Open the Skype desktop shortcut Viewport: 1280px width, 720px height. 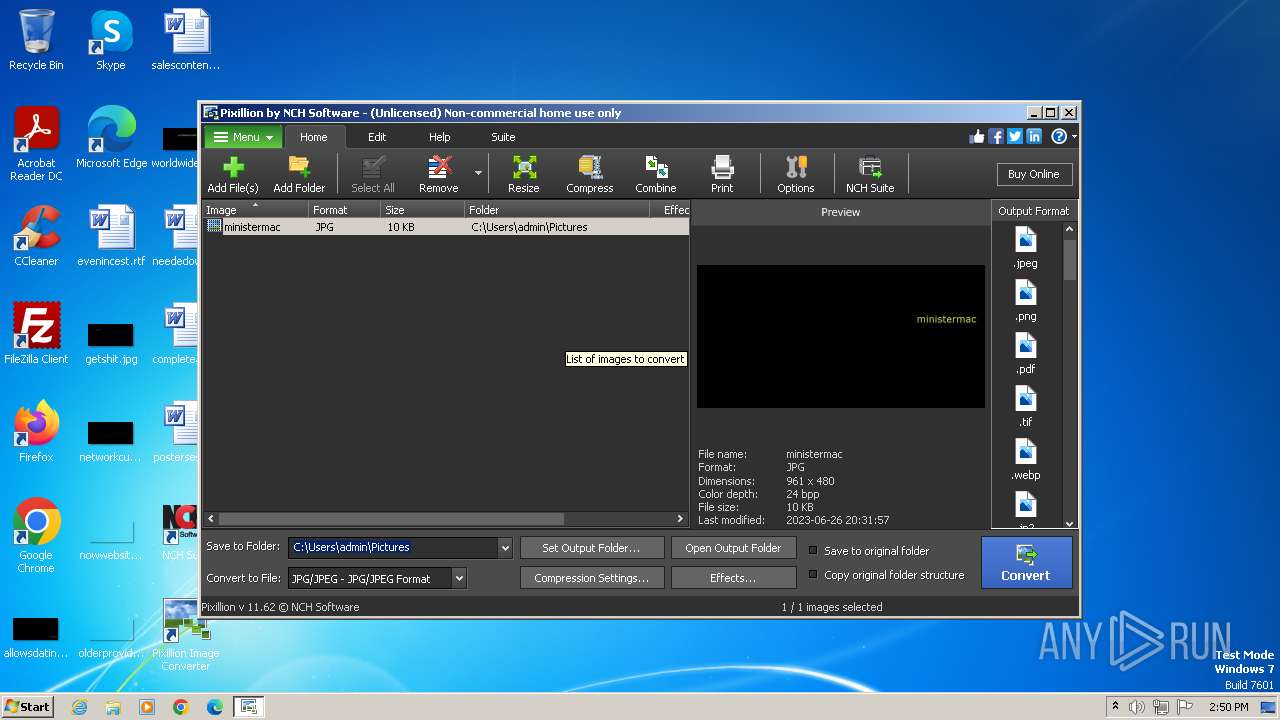point(110,40)
